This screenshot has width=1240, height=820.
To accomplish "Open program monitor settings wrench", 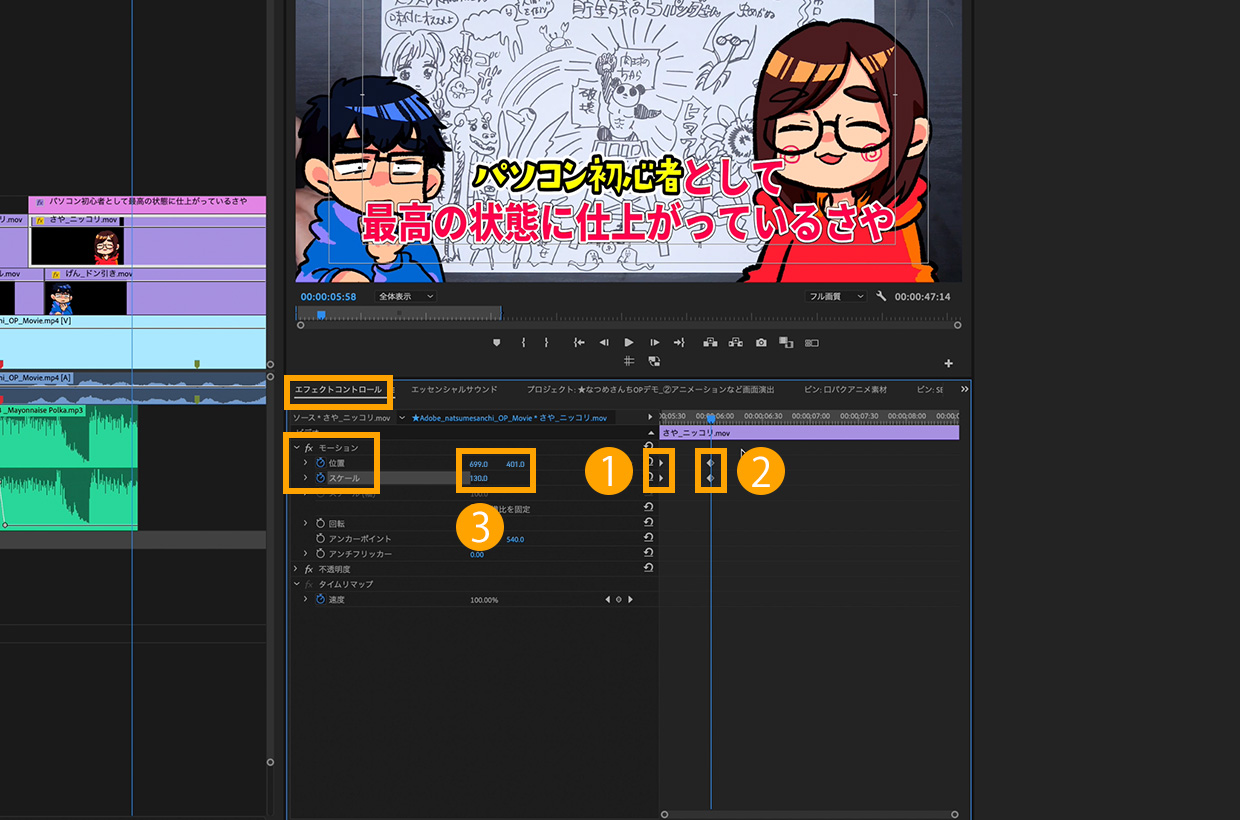I will tap(881, 297).
